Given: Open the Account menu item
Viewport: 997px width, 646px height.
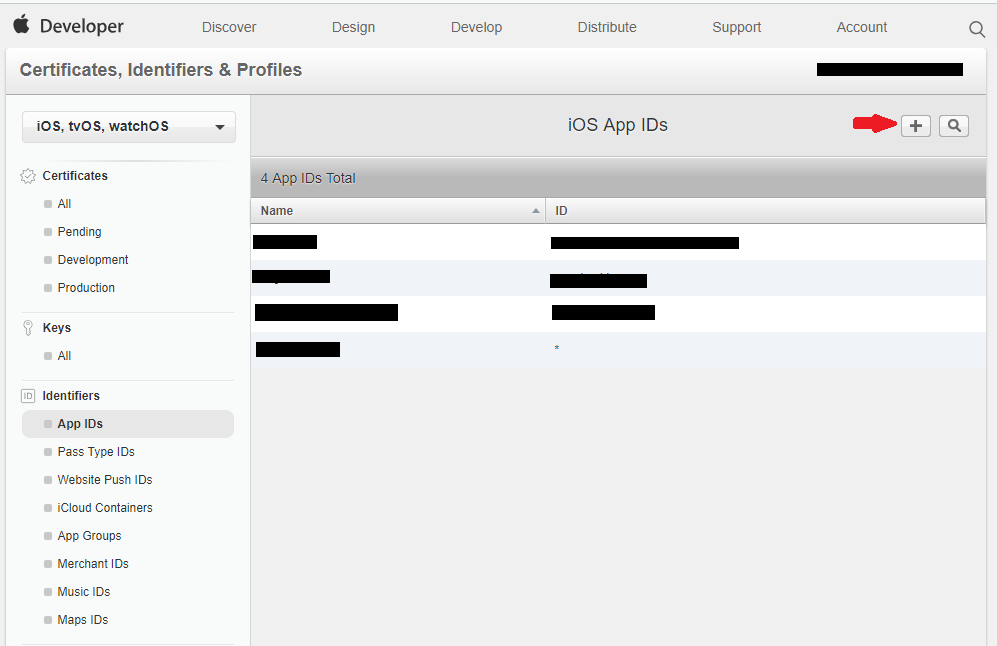Looking at the screenshot, I should point(861,27).
